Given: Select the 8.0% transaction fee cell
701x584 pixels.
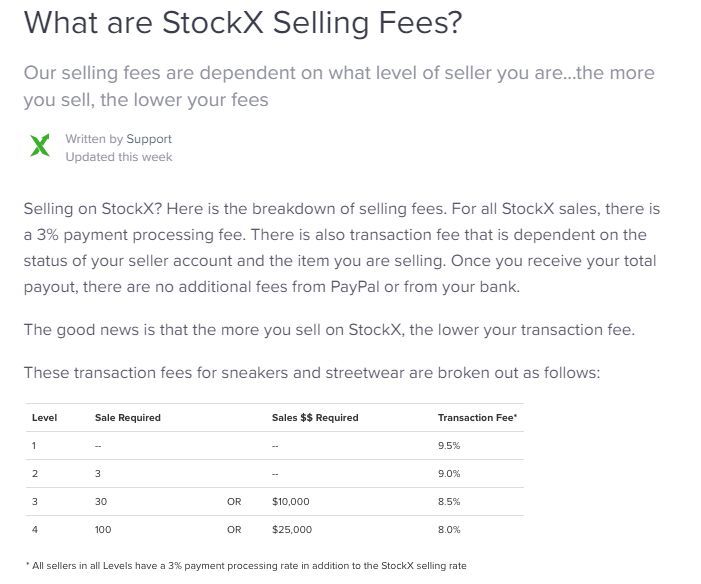Looking at the screenshot, I should point(449,529).
